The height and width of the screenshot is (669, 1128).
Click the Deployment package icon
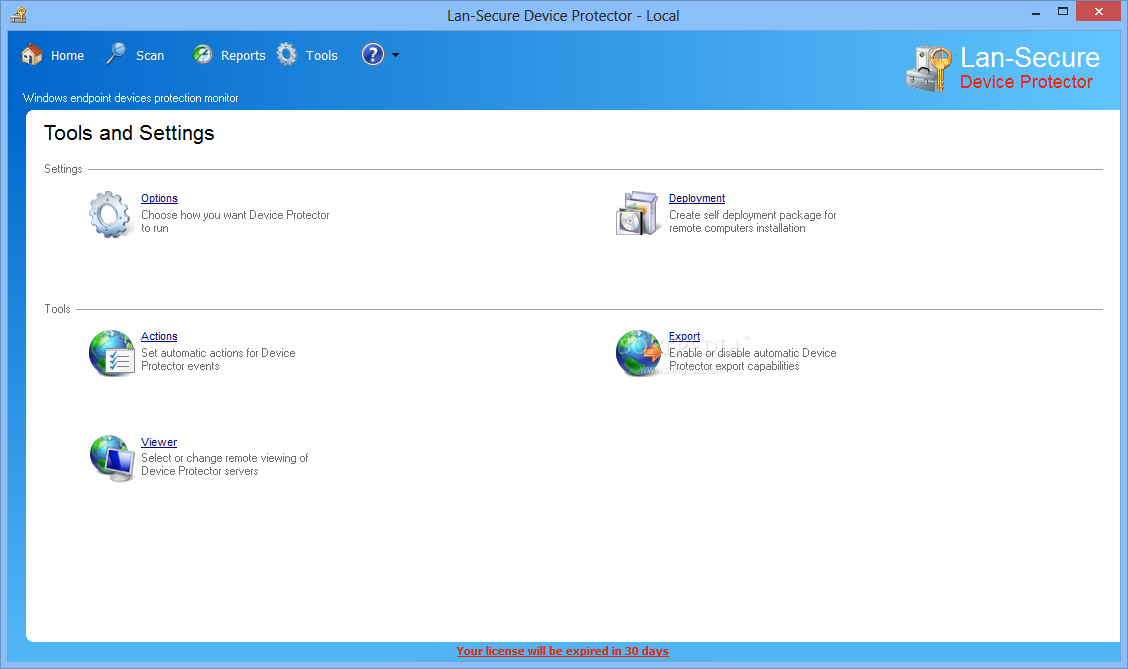(x=637, y=214)
